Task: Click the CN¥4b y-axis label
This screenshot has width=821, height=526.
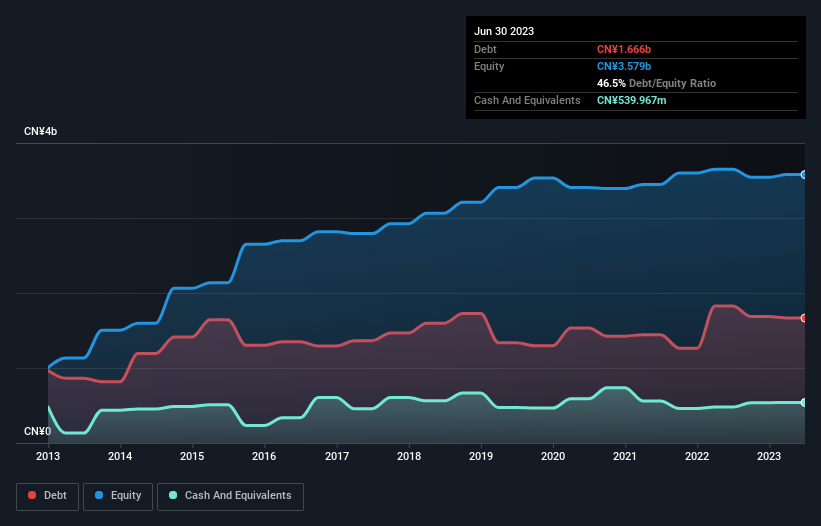Action: coord(40,131)
